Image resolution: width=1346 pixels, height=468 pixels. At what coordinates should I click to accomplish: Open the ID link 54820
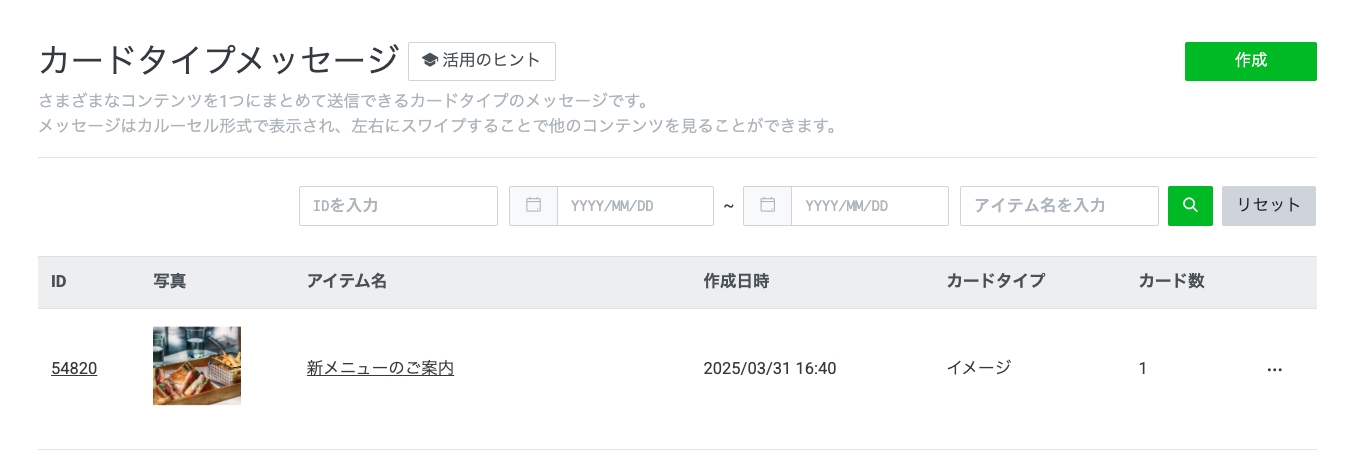tap(74, 368)
